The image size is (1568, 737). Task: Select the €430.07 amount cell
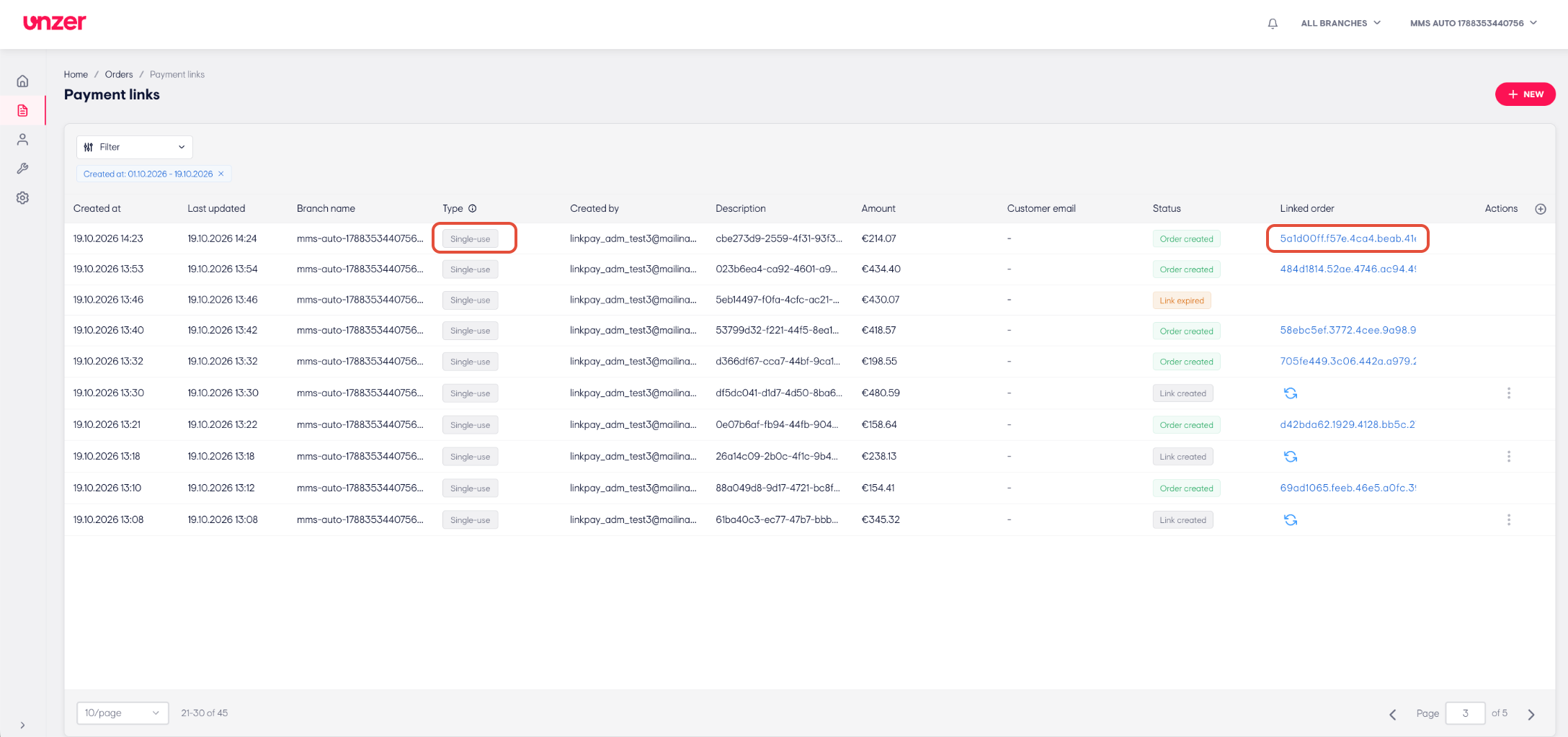(x=881, y=300)
